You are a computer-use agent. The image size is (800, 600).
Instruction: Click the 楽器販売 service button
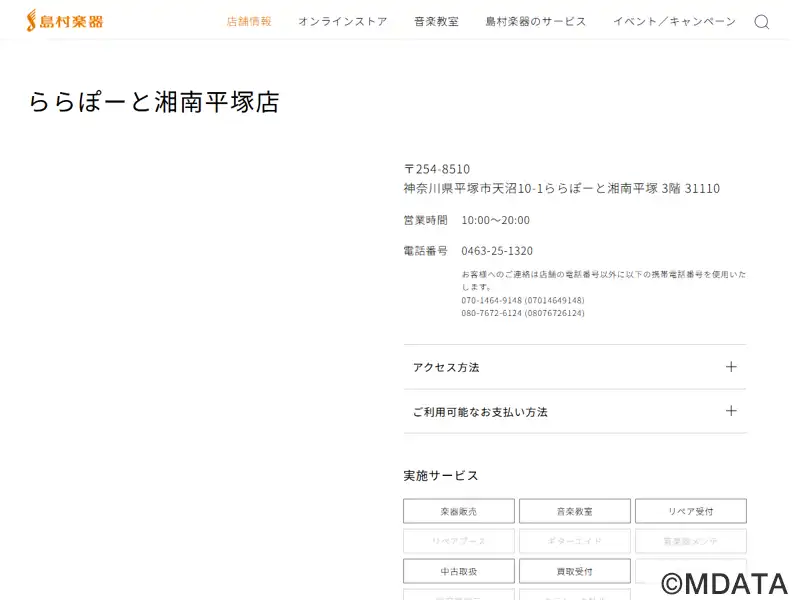coord(459,511)
